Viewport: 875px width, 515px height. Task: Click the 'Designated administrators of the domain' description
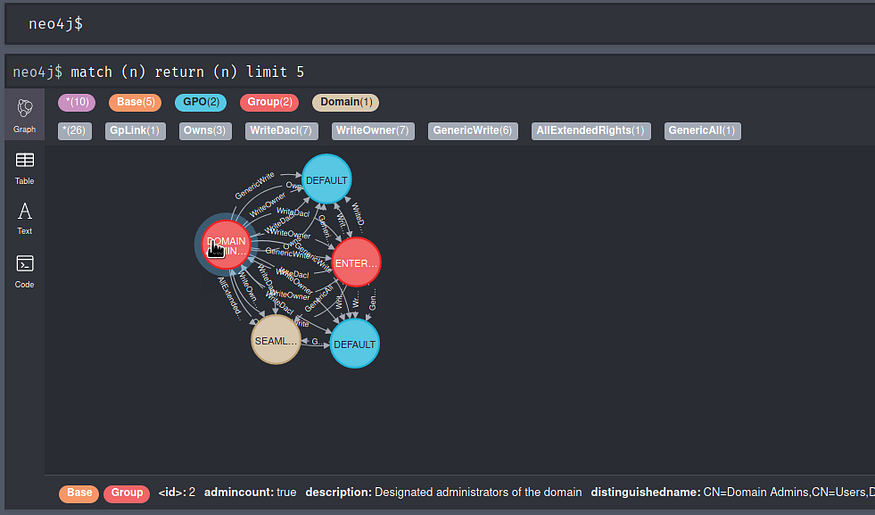coord(478,492)
